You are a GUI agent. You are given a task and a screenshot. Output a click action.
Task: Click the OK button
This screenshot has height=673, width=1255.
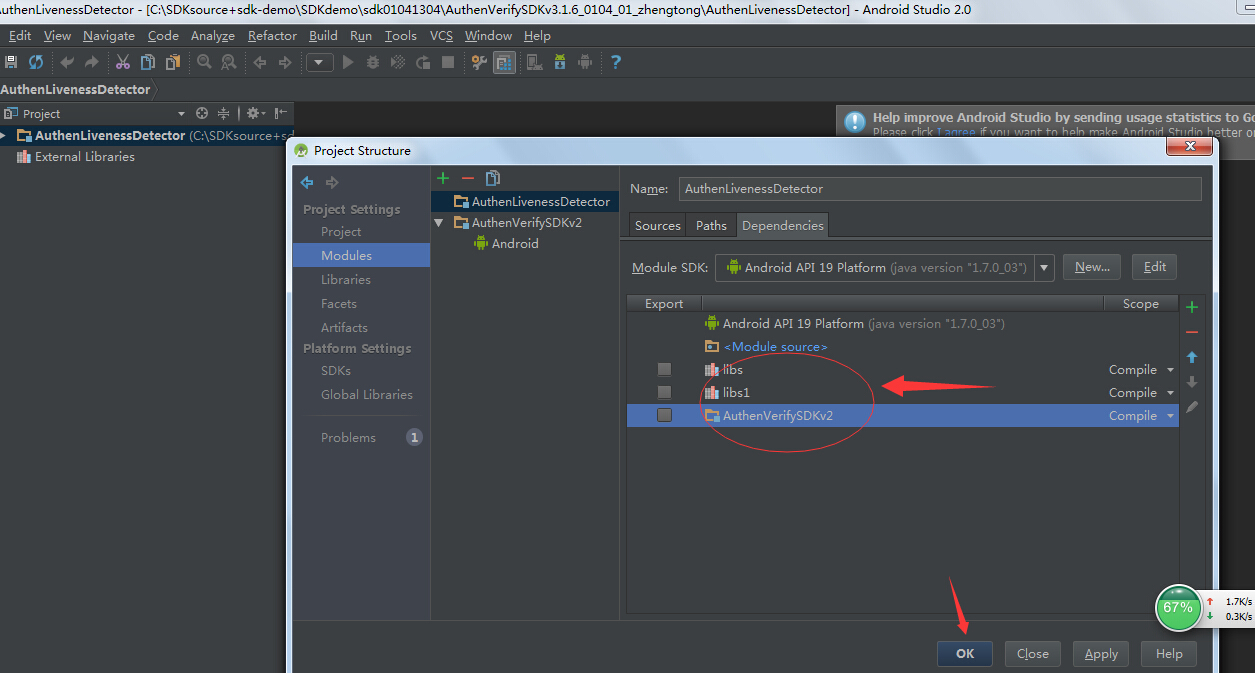click(x=964, y=653)
